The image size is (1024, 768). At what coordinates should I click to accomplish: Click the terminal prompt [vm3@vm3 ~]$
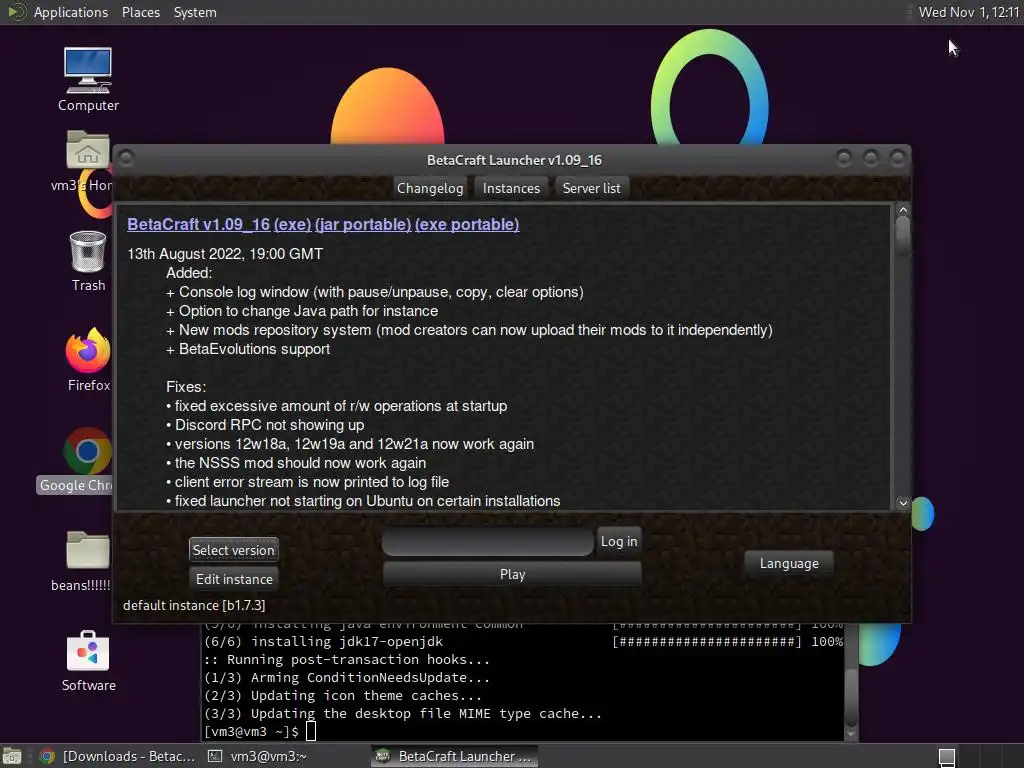coord(251,731)
